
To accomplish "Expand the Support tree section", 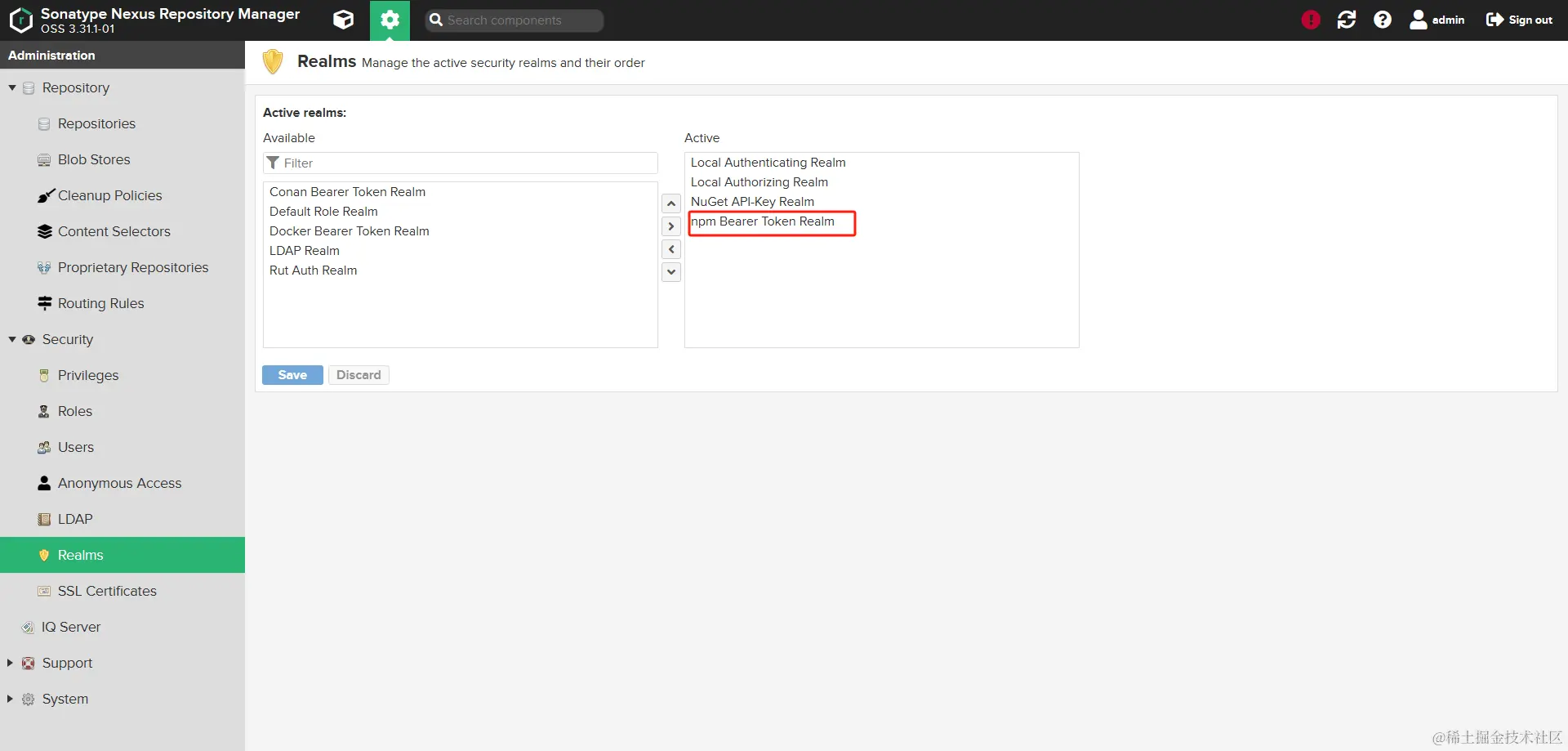I will [x=10, y=663].
